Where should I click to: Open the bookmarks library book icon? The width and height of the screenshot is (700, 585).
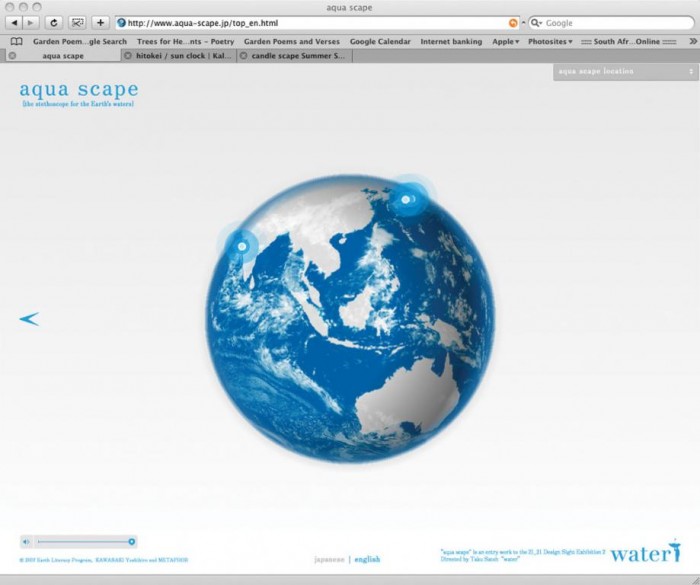(x=17, y=42)
